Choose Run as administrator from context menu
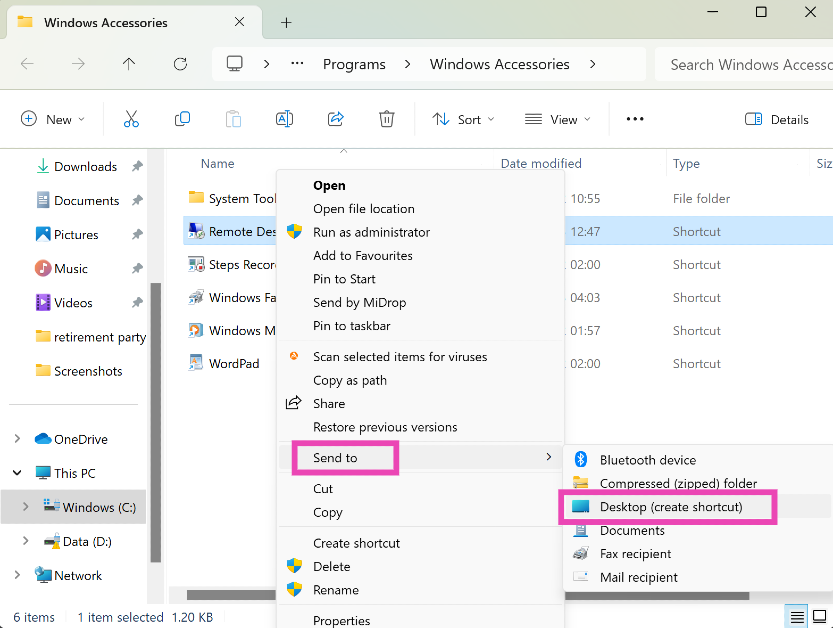 [x=371, y=232]
